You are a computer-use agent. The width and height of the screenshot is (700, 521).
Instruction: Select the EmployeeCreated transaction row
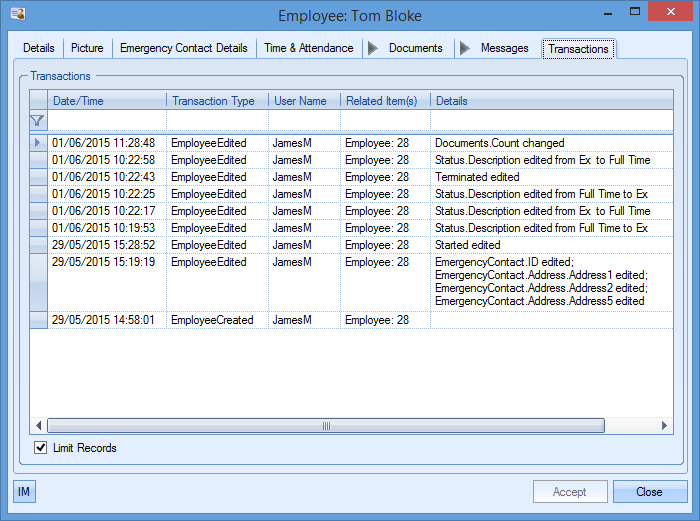pos(212,320)
